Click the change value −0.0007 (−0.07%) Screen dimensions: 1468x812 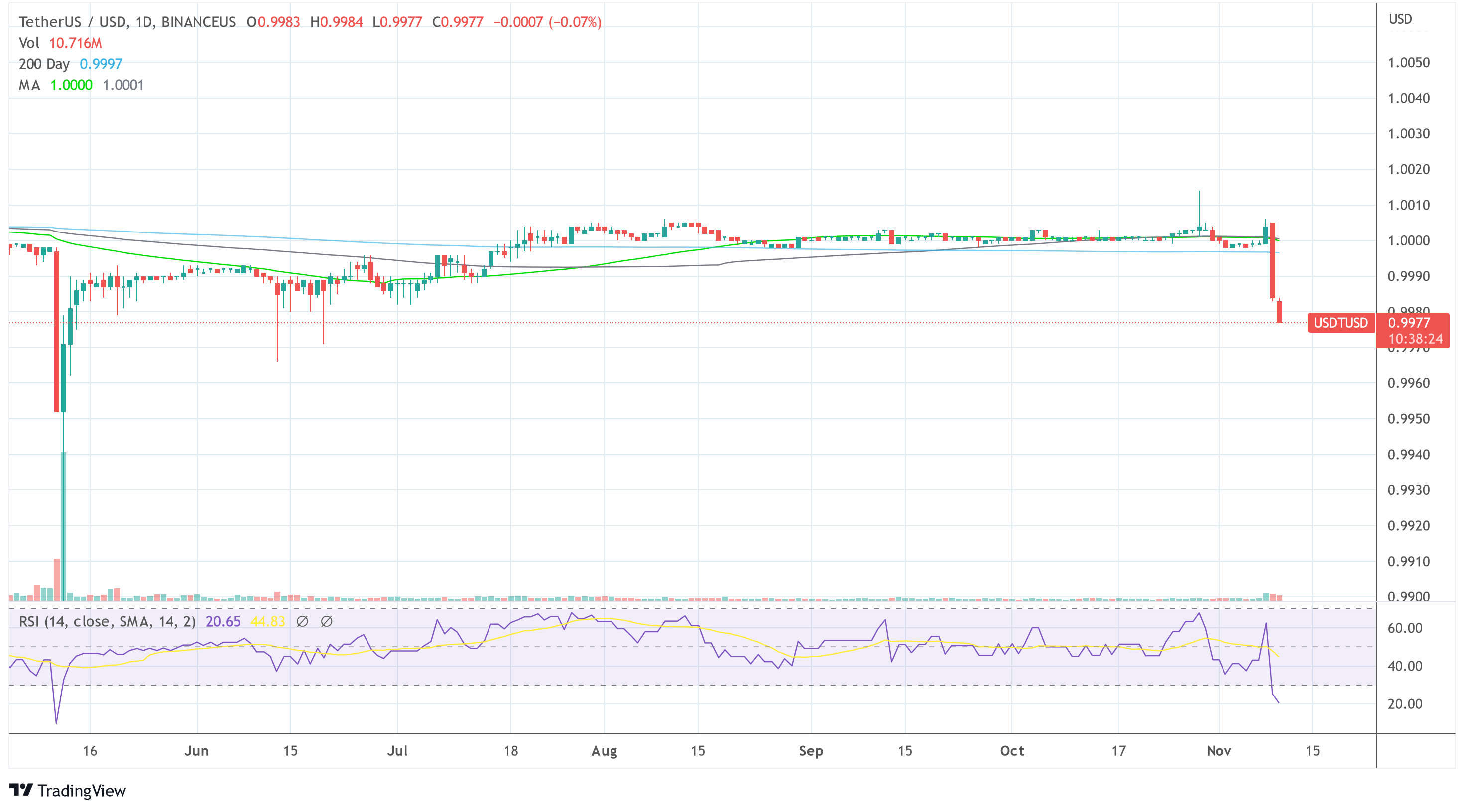coord(547,22)
